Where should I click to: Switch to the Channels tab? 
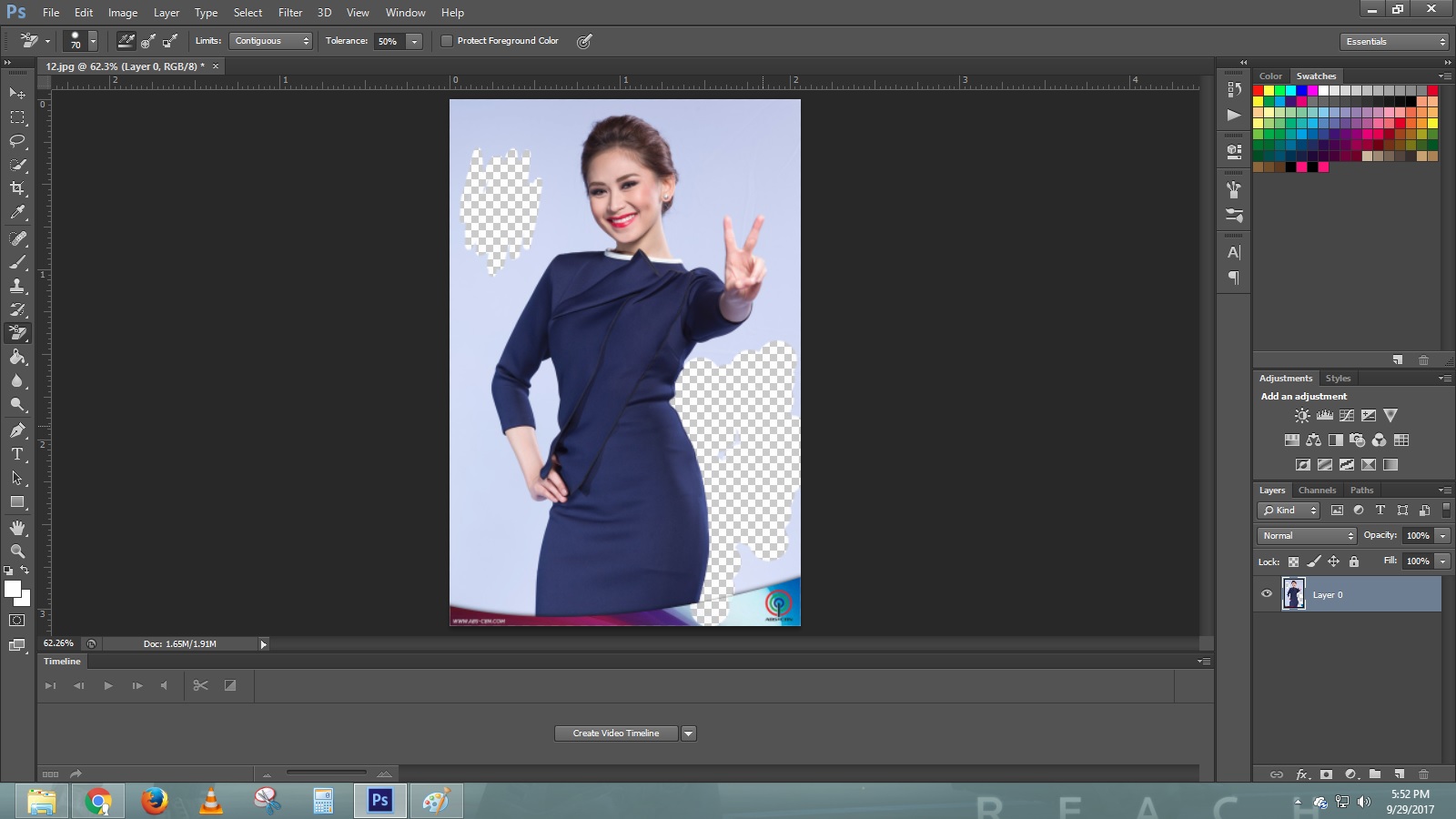tap(1317, 490)
